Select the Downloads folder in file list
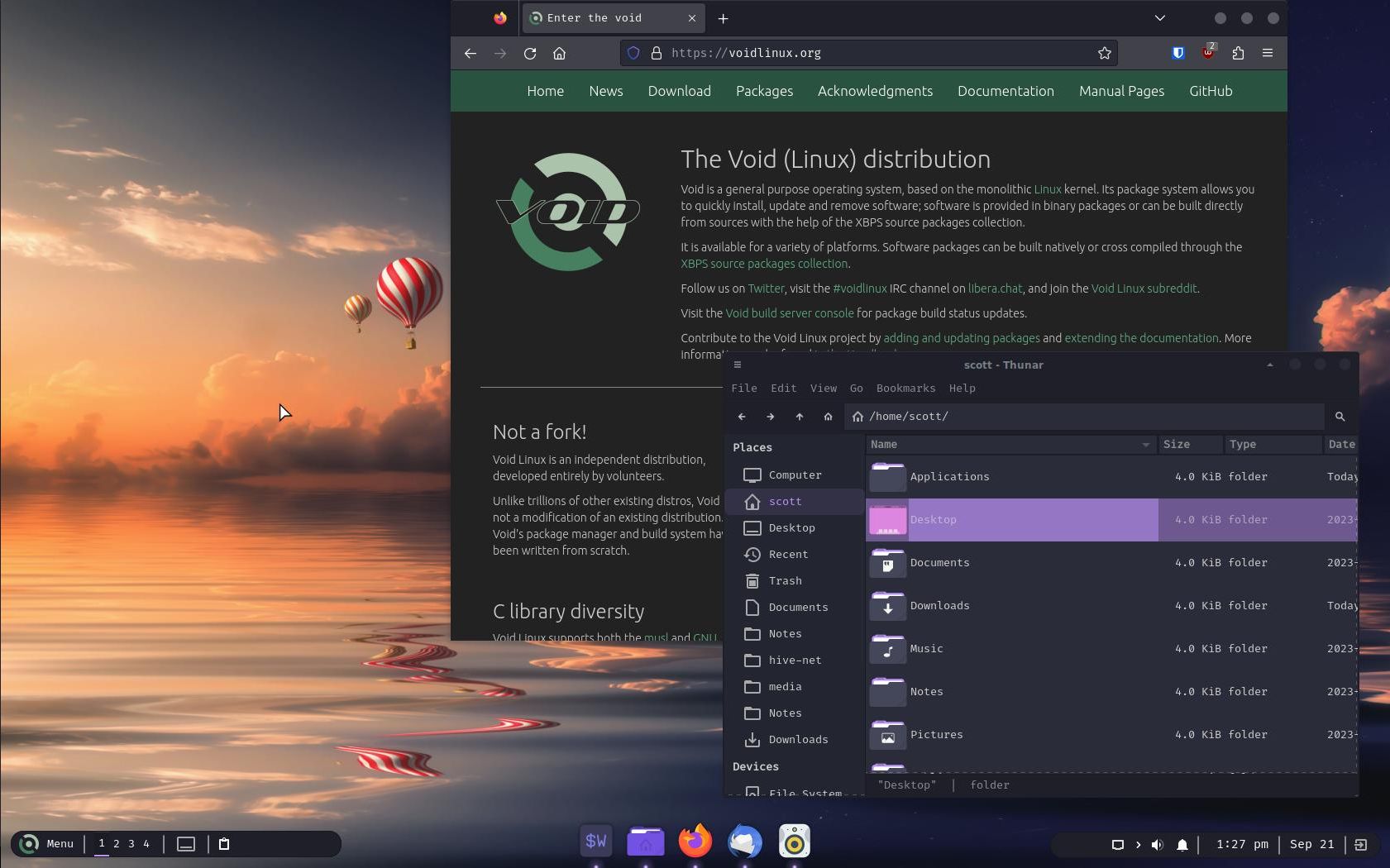Image resolution: width=1390 pixels, height=868 pixels. tap(1111, 606)
